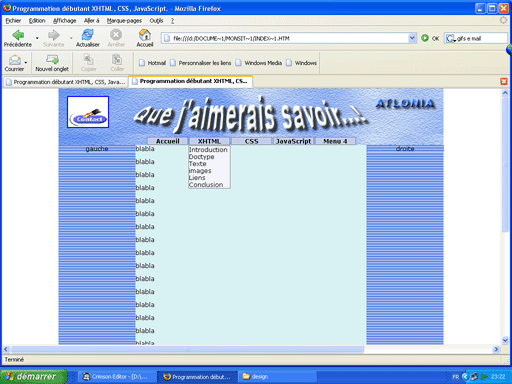Select Doctype in the XHTML submenu
The height and width of the screenshot is (384, 512).
[201, 157]
